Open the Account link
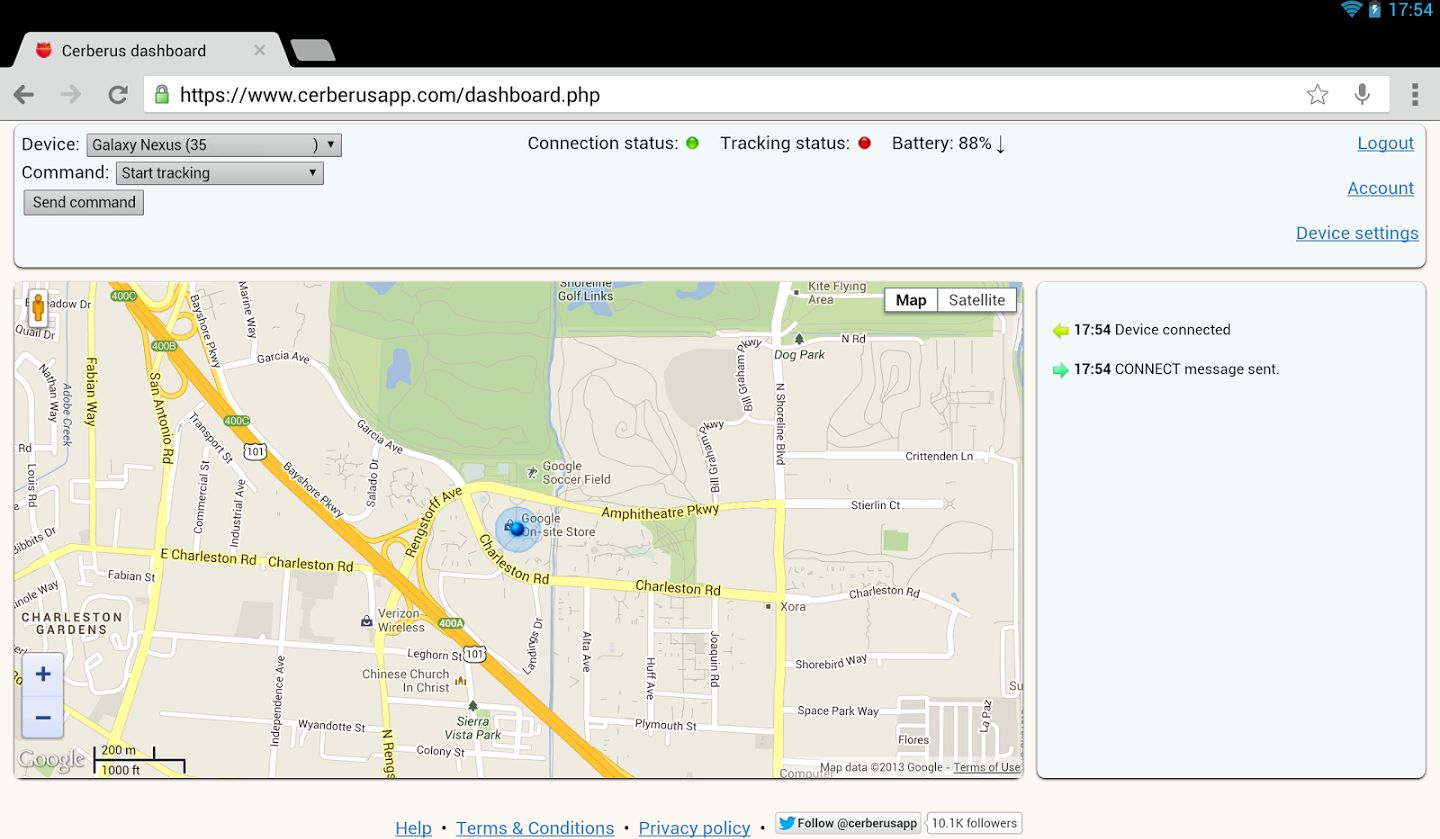Image resolution: width=1440 pixels, height=839 pixels. pyautogui.click(x=1380, y=188)
